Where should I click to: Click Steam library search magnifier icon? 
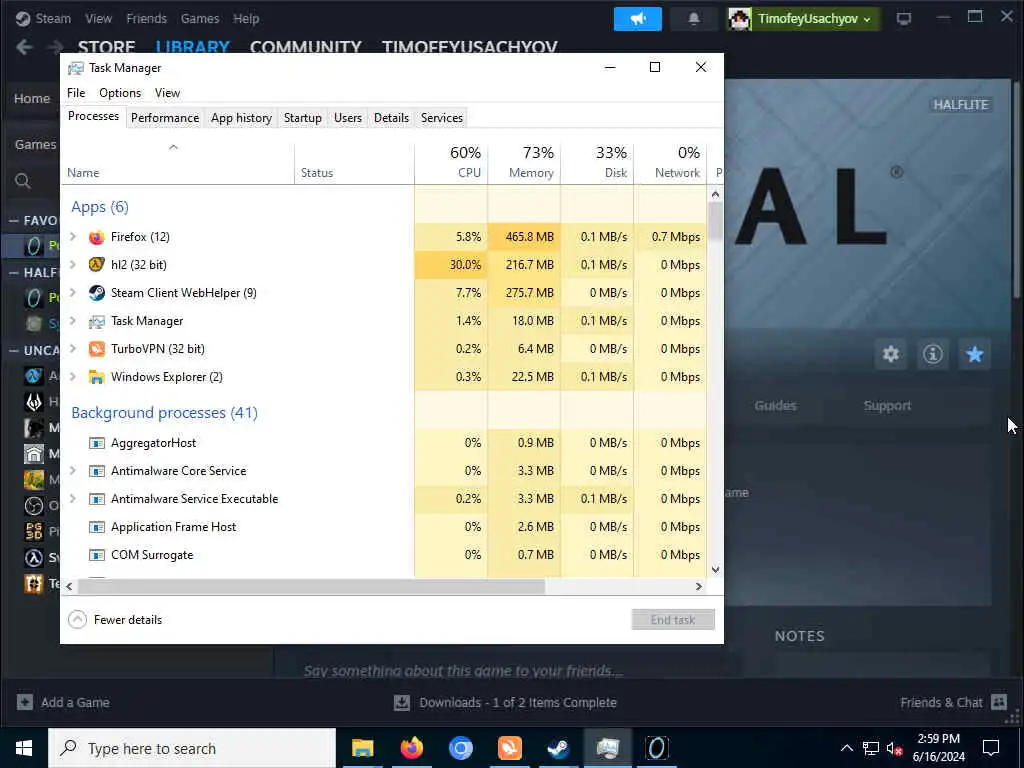(23, 181)
